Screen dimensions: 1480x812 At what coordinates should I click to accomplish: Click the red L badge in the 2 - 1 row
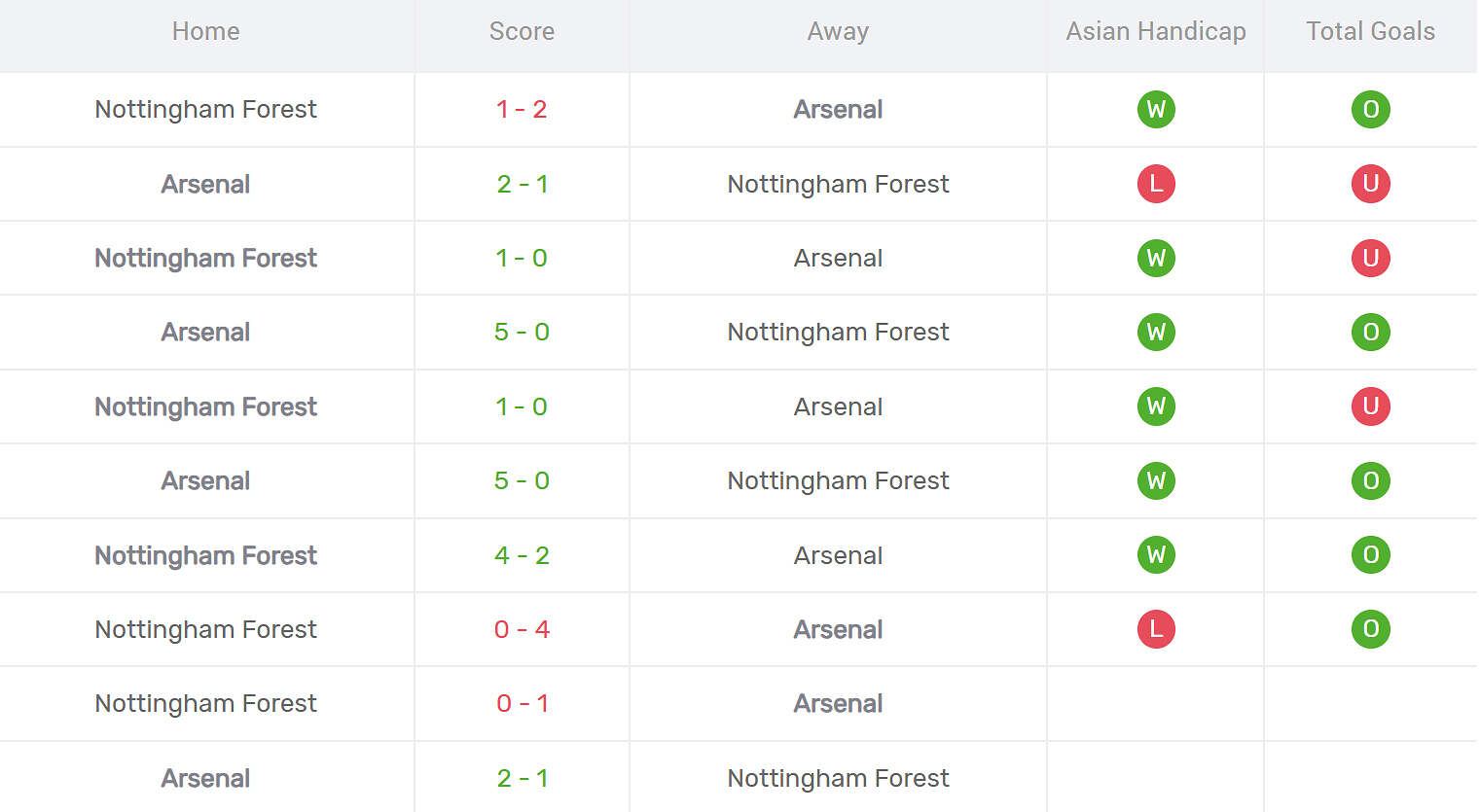[1156, 184]
